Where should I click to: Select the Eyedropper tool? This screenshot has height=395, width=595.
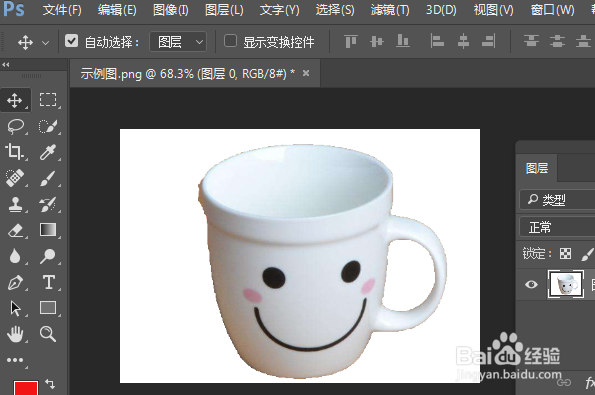[48, 152]
